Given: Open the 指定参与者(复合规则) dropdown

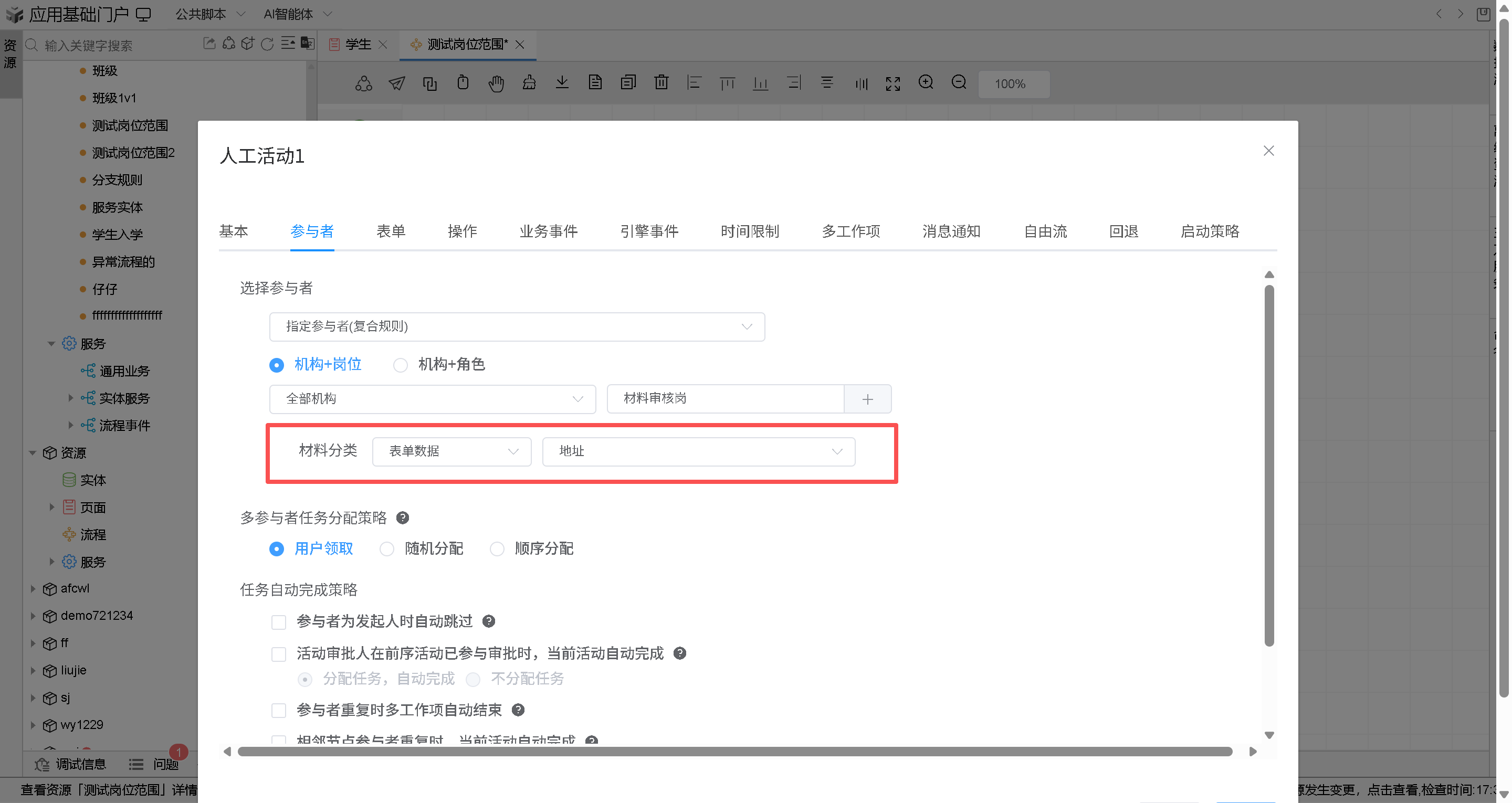Looking at the screenshot, I should (x=517, y=326).
